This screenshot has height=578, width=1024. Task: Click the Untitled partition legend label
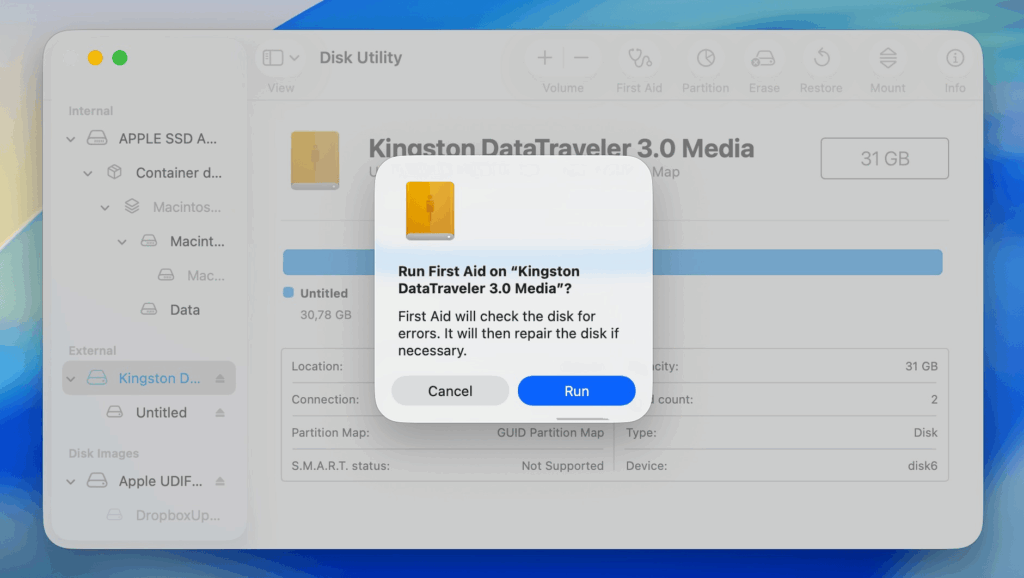pyautogui.click(x=324, y=293)
